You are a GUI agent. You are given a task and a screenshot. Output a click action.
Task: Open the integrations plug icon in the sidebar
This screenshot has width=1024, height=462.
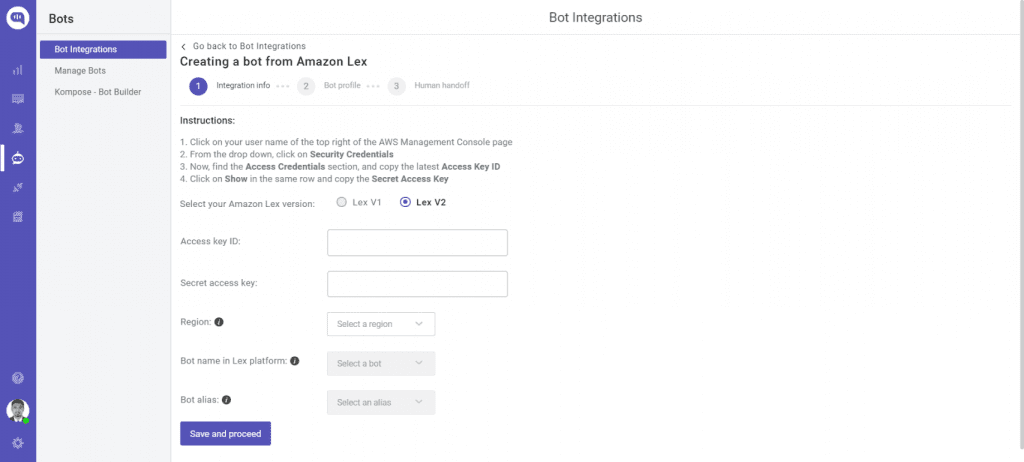(18, 188)
